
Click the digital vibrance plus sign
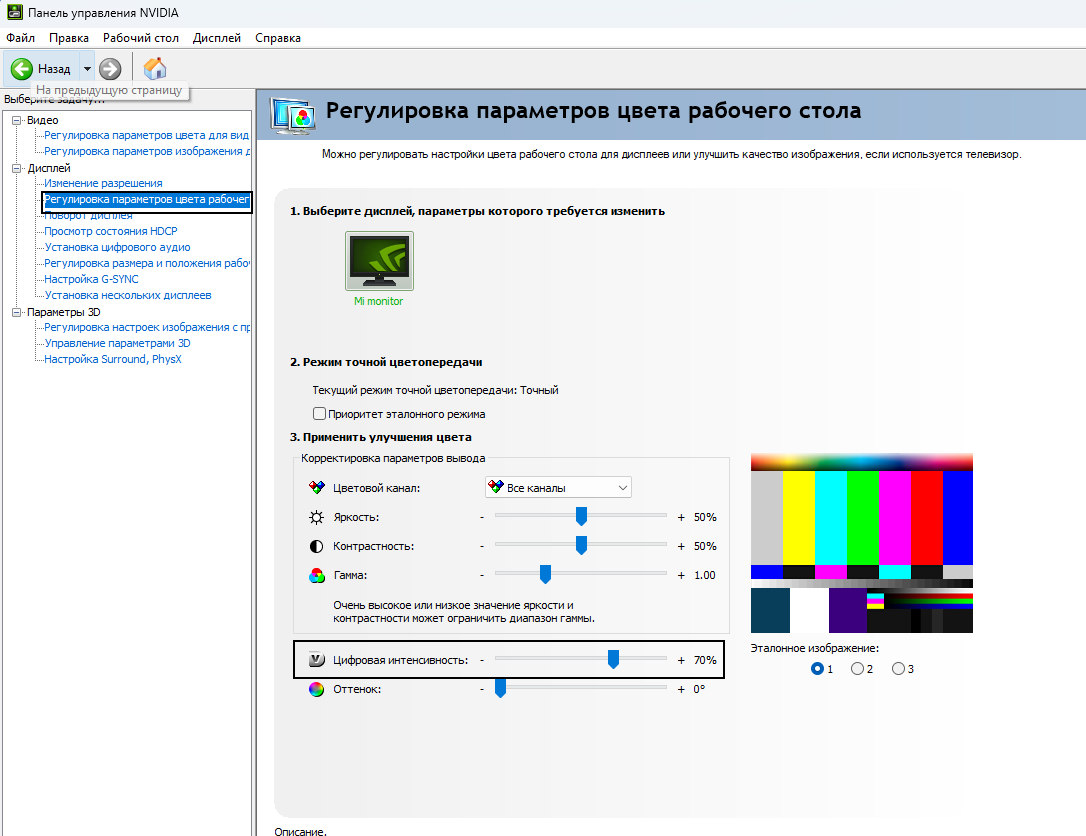[x=681, y=660]
